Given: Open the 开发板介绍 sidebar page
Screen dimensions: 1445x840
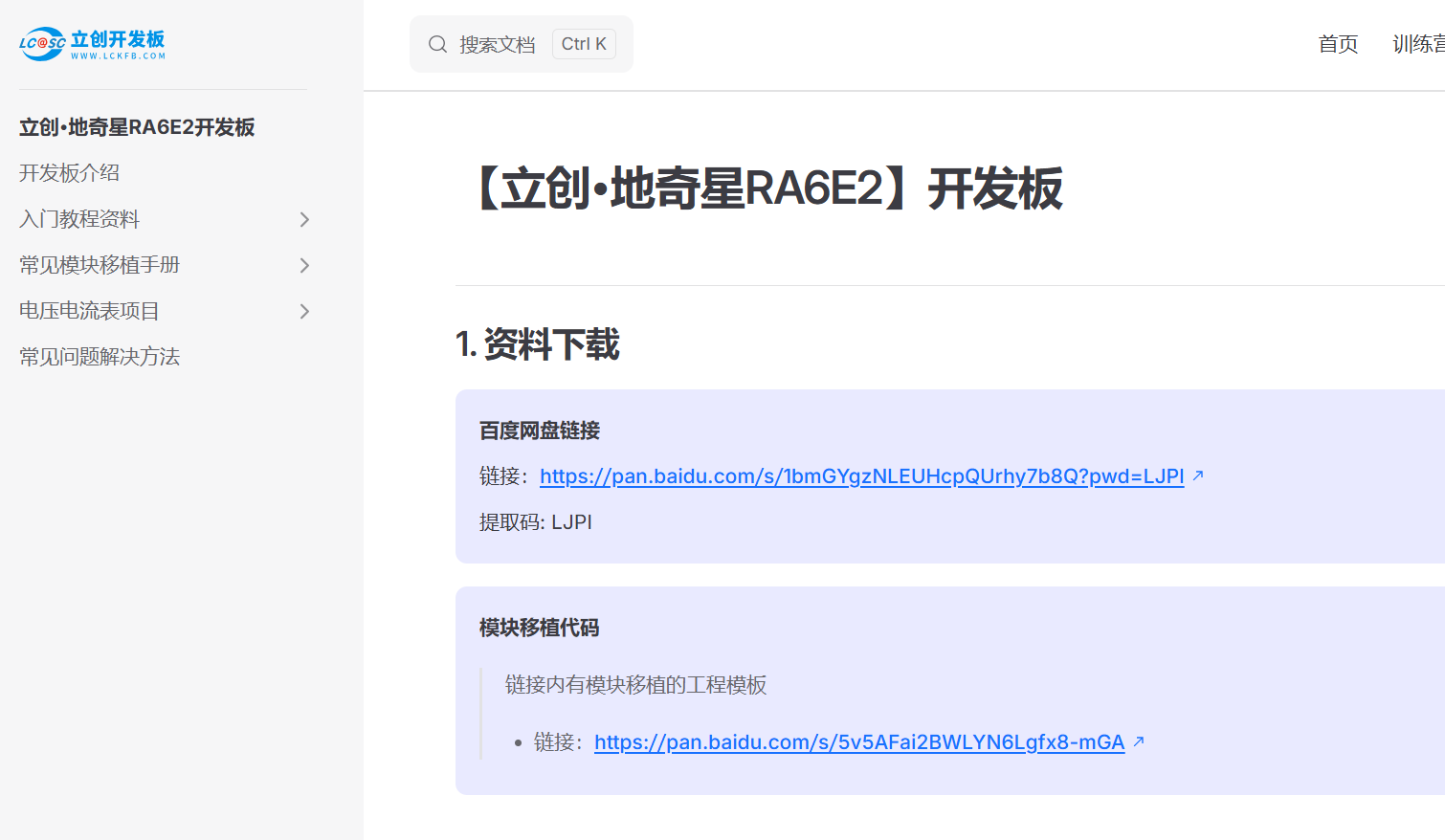Looking at the screenshot, I should pos(69,173).
